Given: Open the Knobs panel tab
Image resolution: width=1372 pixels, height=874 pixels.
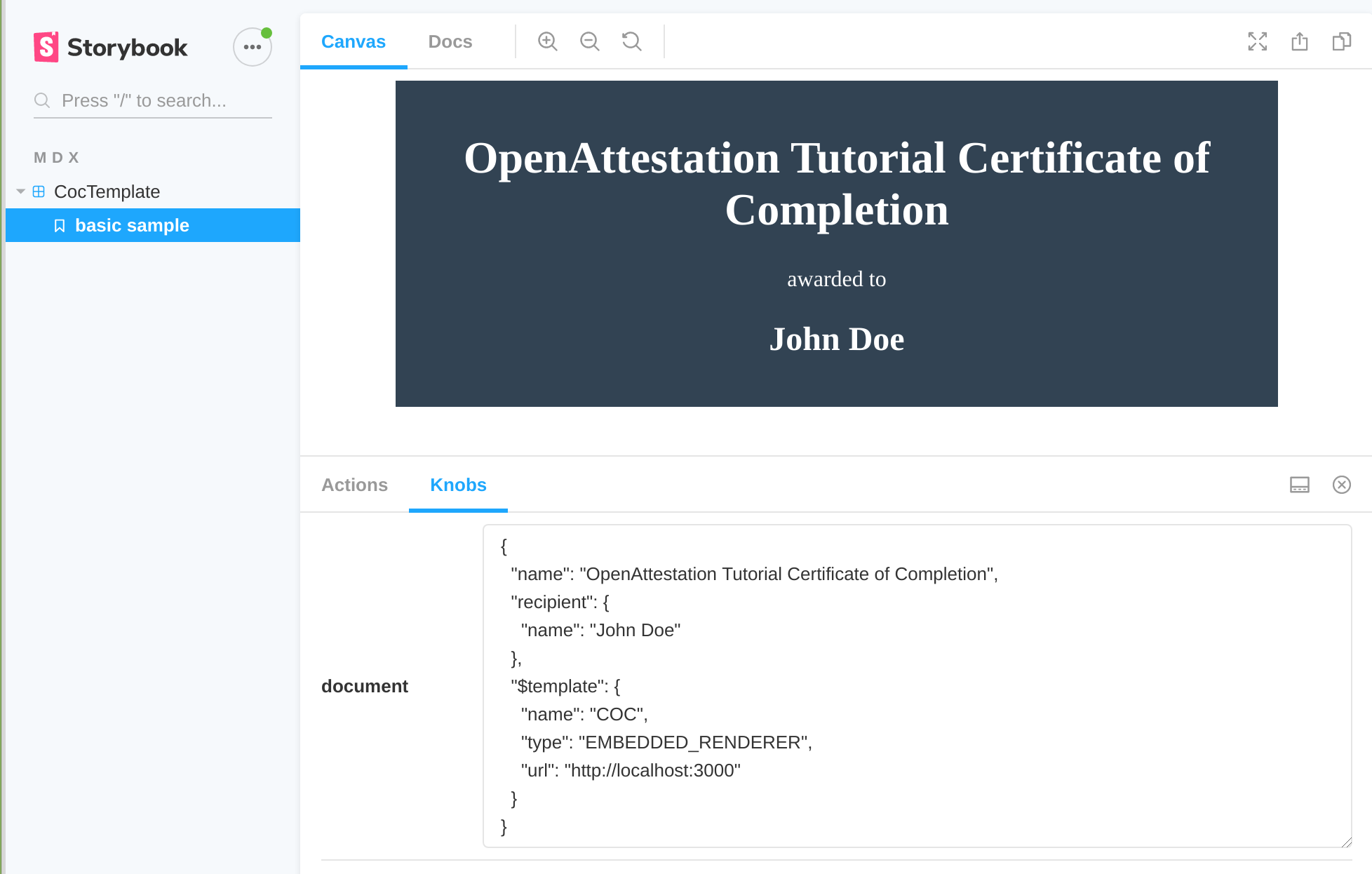Looking at the screenshot, I should click(x=459, y=485).
